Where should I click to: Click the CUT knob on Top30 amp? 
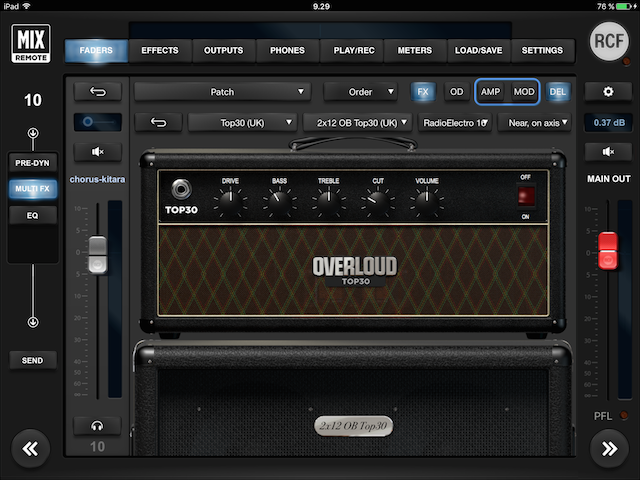tap(378, 200)
